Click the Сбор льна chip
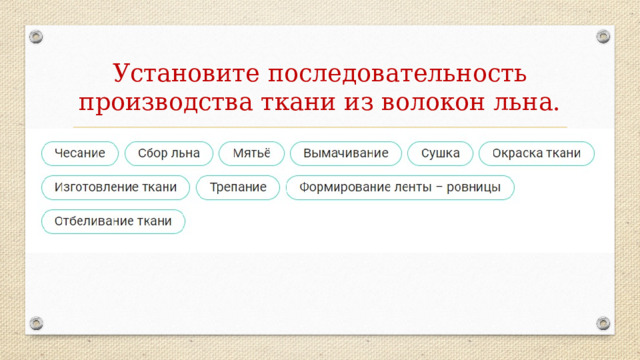Viewport: 640px width, 360px height. pos(169,153)
